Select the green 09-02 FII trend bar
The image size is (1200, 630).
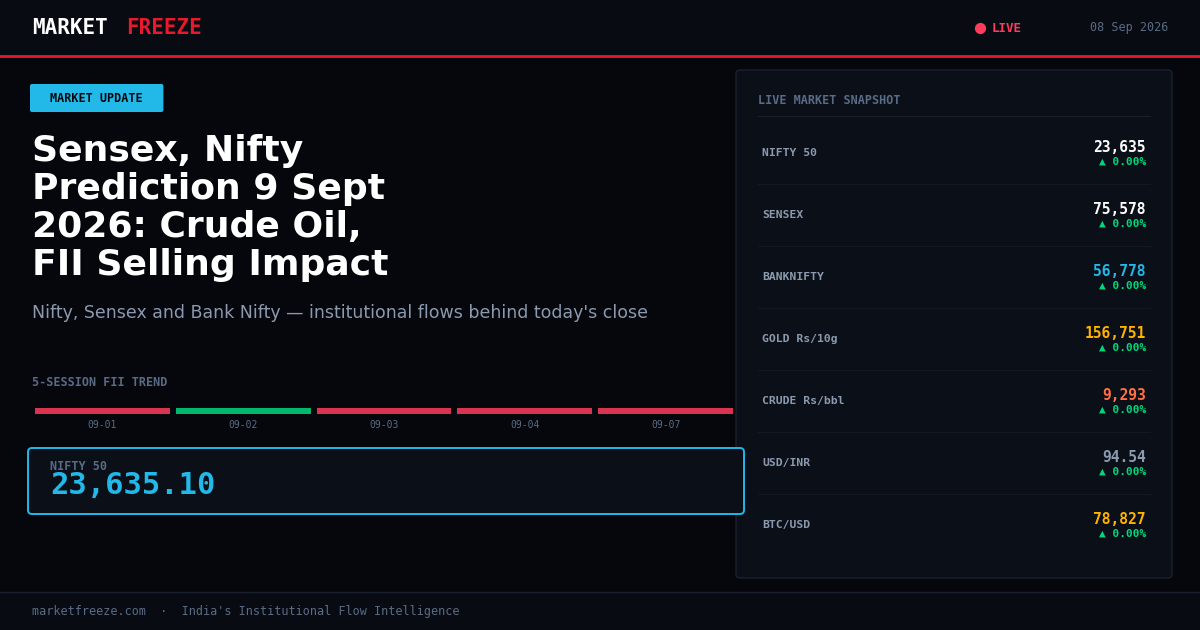[x=243, y=411]
